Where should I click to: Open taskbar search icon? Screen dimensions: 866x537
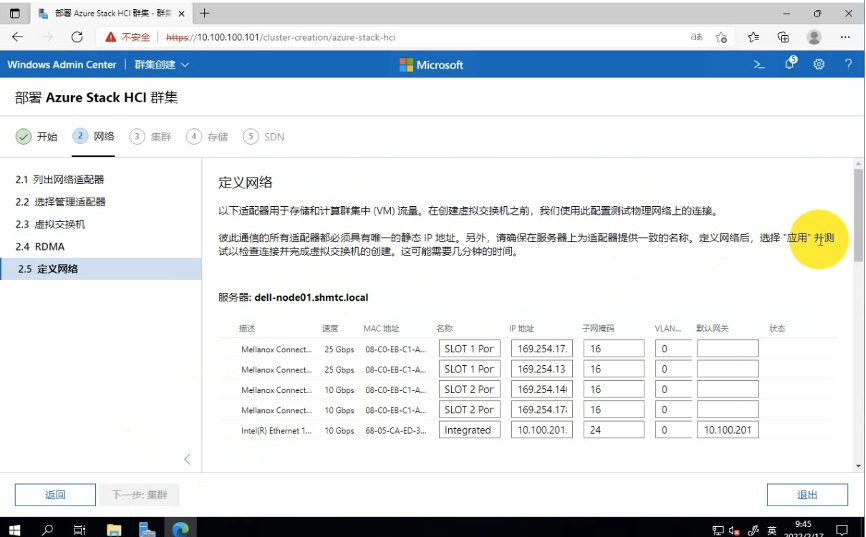click(47, 530)
